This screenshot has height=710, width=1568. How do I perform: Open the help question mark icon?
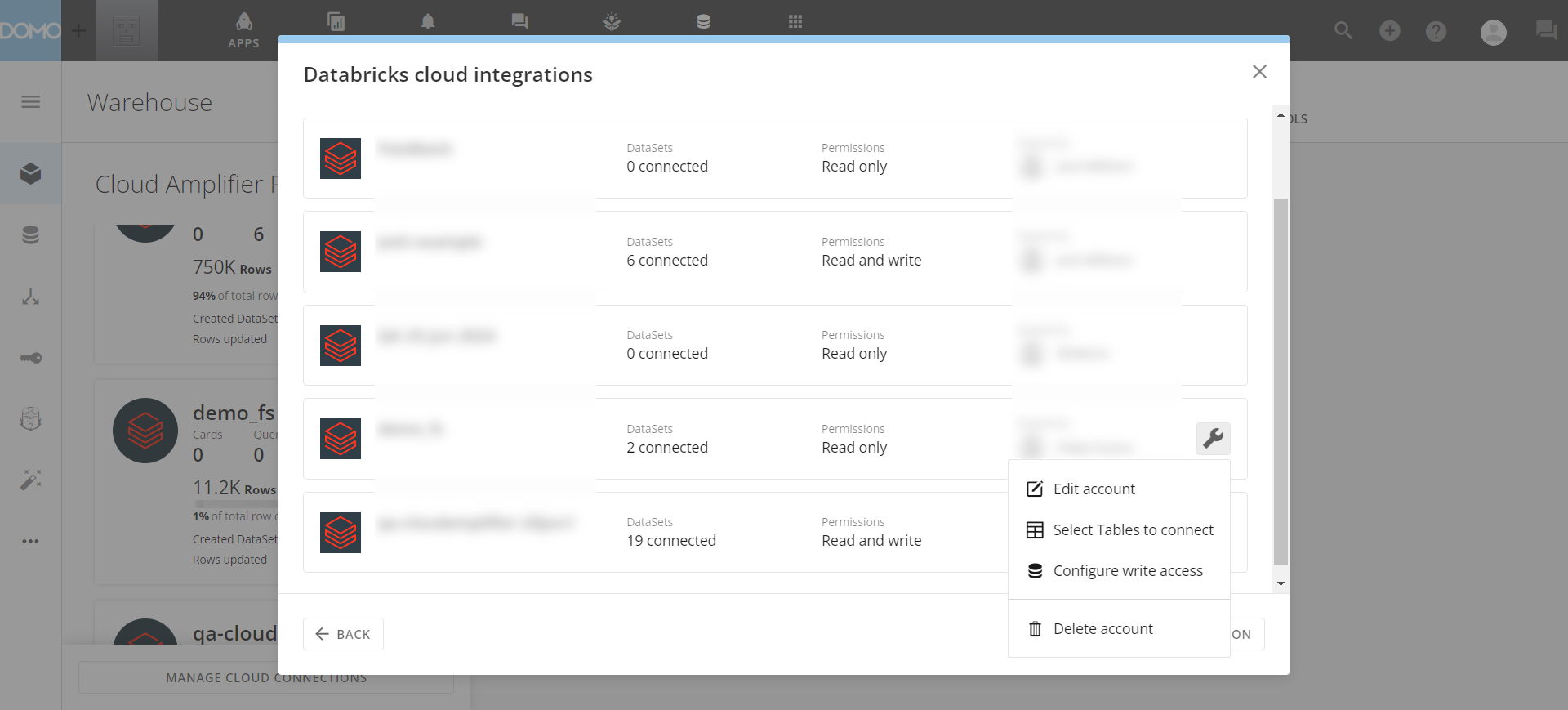click(x=1436, y=31)
